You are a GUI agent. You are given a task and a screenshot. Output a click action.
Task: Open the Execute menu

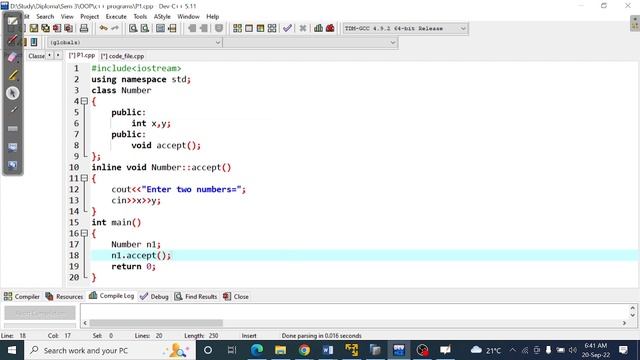point(116,16)
